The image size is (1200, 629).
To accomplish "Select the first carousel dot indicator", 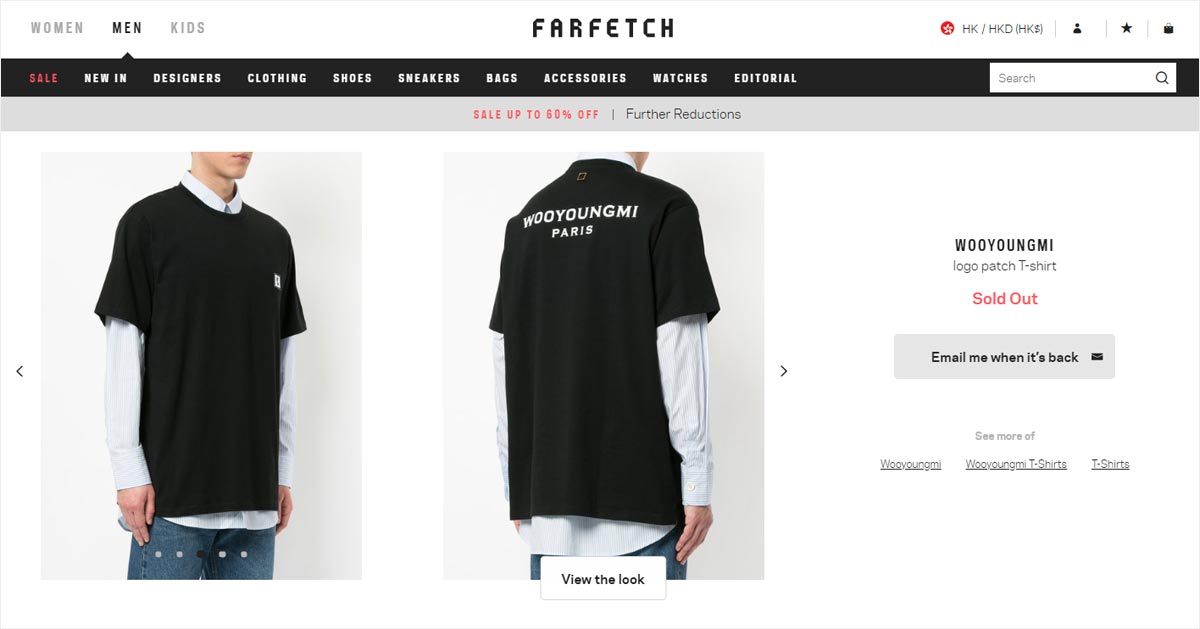I will point(158,553).
